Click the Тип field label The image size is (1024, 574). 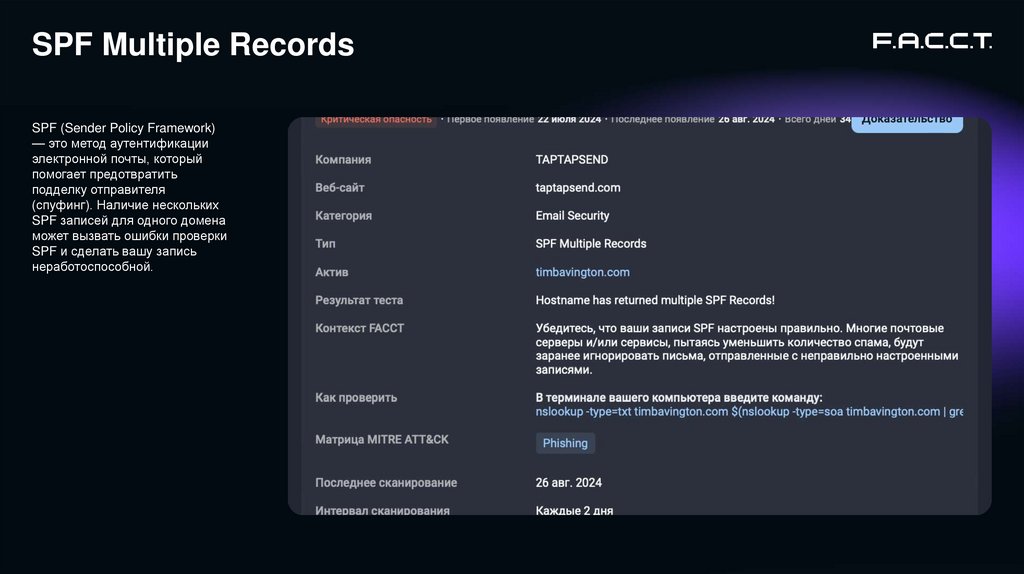coord(325,244)
